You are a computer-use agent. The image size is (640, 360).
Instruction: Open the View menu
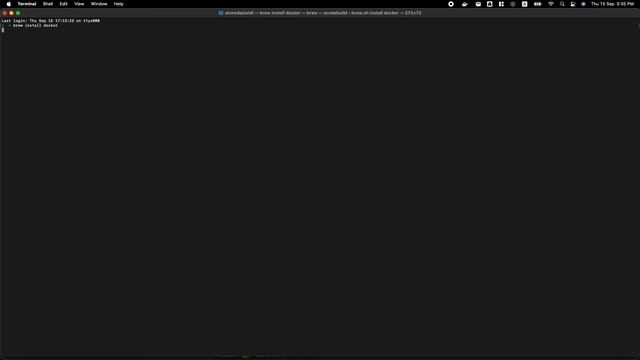tap(79, 4)
